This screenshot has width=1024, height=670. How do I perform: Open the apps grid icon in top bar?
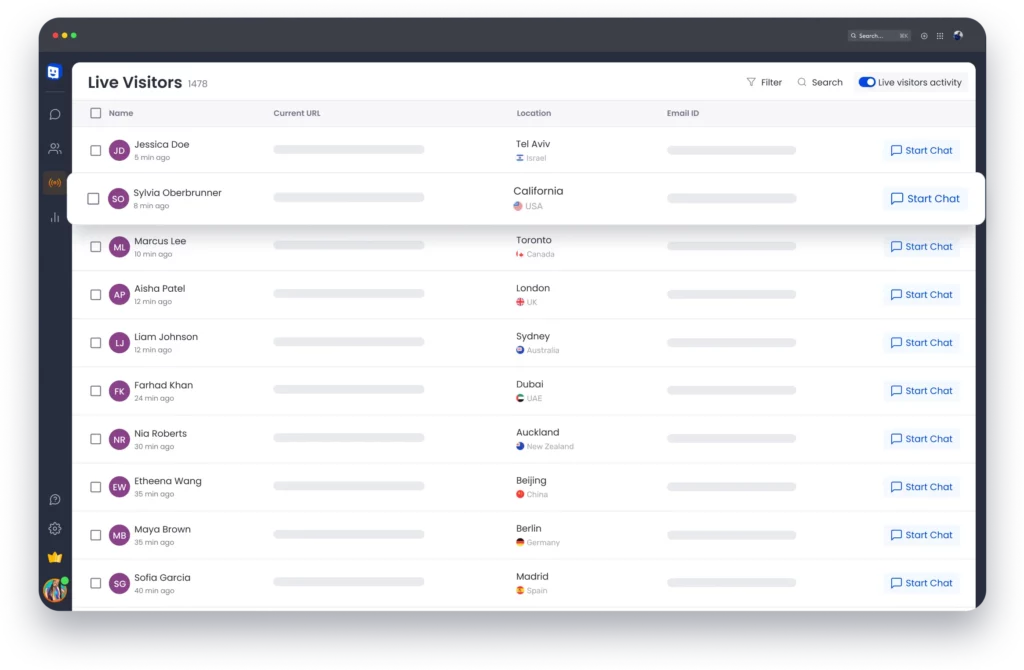point(940,36)
